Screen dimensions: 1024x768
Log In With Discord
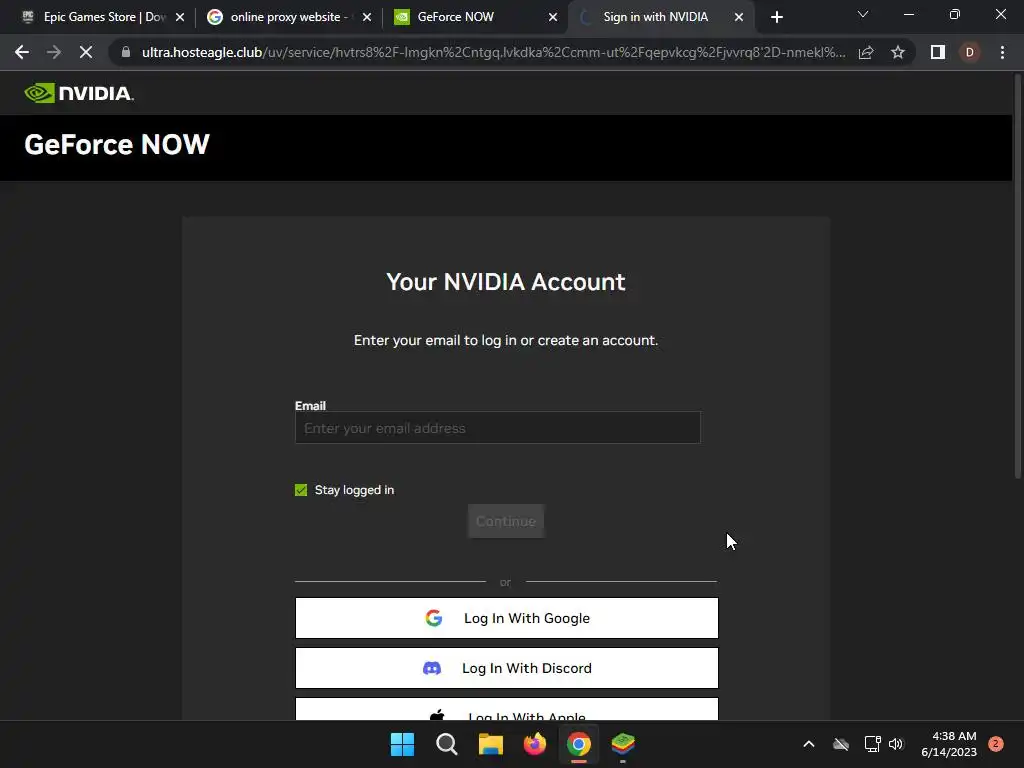[x=507, y=668]
